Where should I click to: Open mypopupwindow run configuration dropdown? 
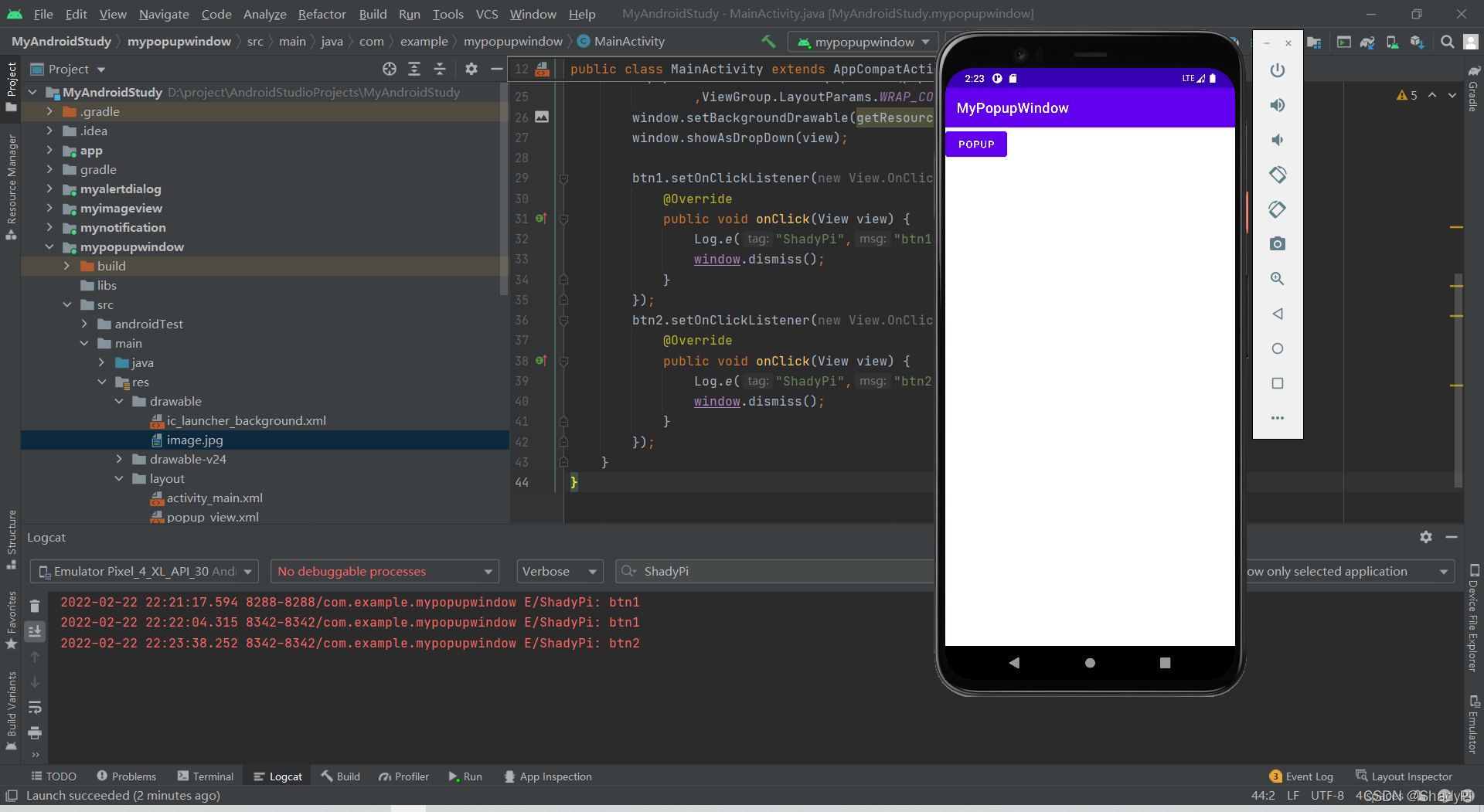pyautogui.click(x=863, y=42)
